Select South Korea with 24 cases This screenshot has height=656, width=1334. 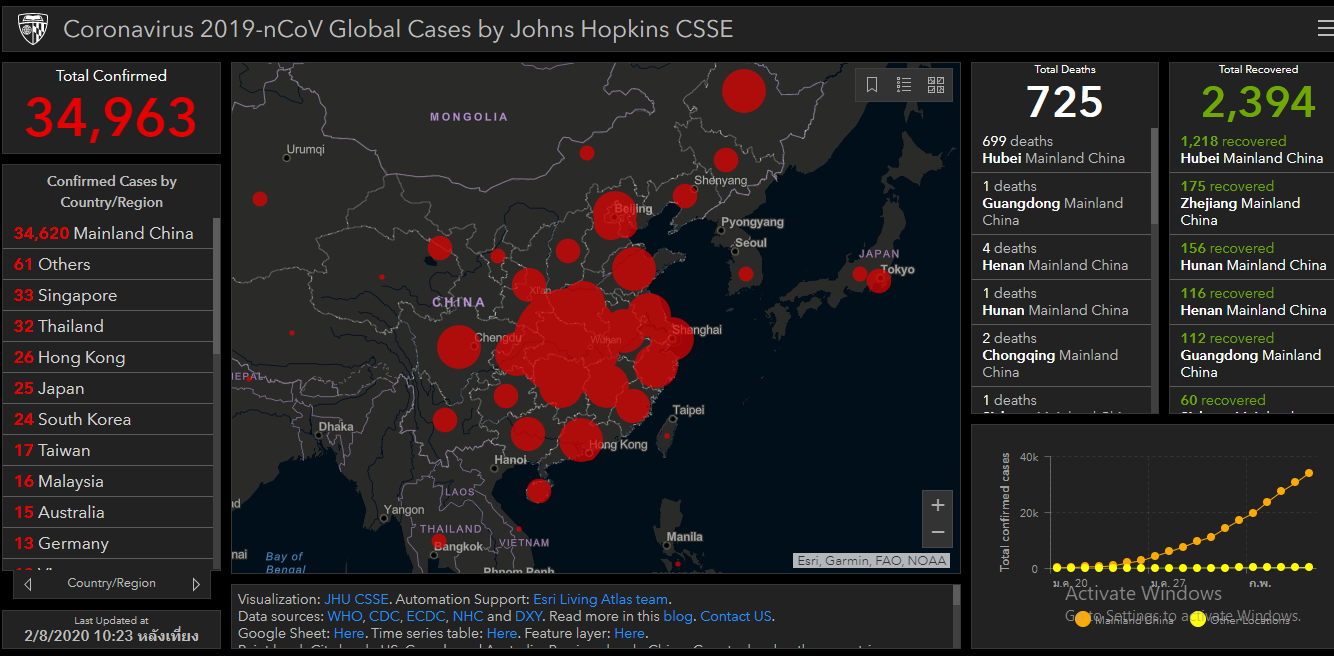coord(108,419)
